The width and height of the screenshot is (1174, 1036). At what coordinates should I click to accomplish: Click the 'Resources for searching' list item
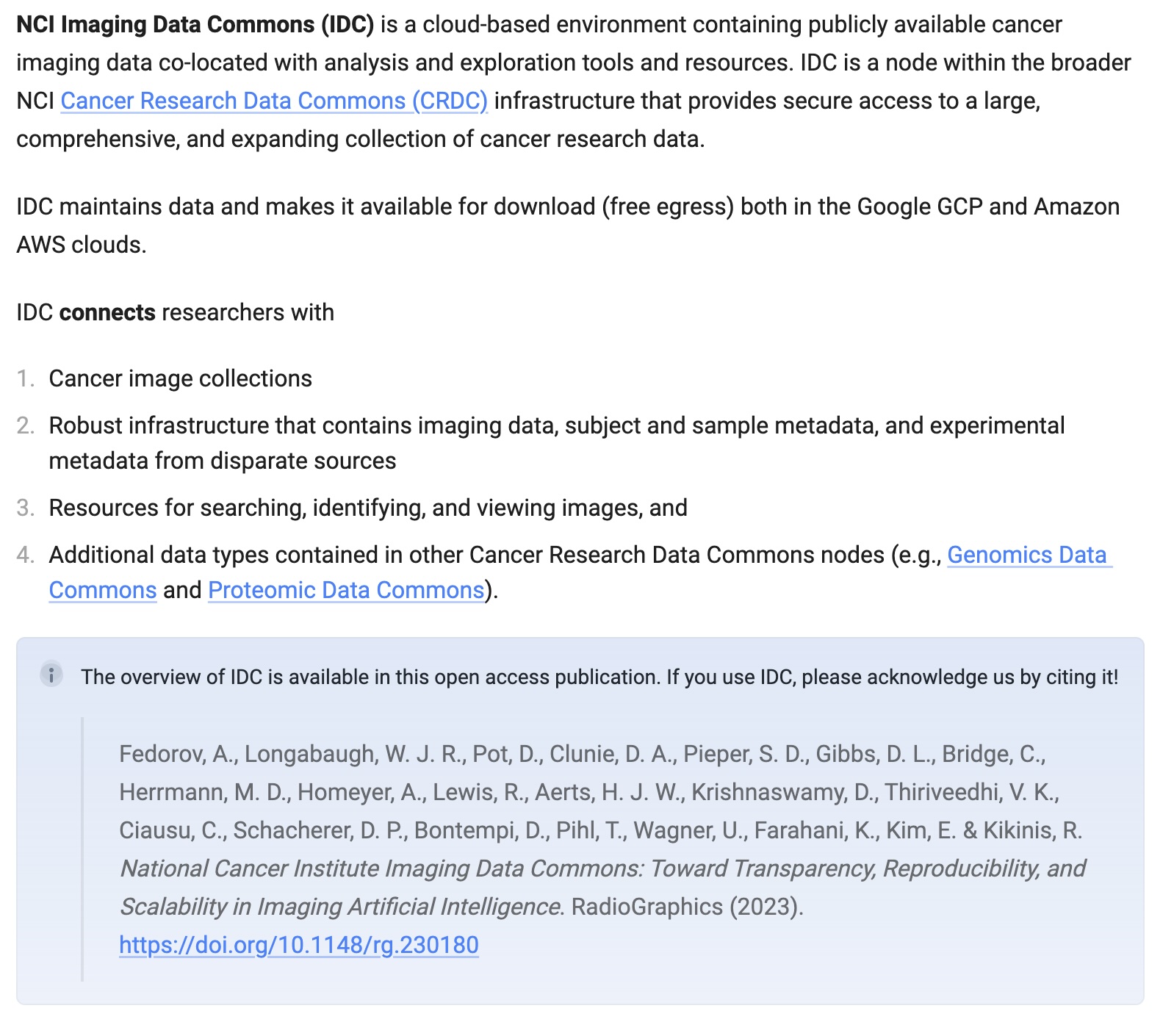pos(367,508)
